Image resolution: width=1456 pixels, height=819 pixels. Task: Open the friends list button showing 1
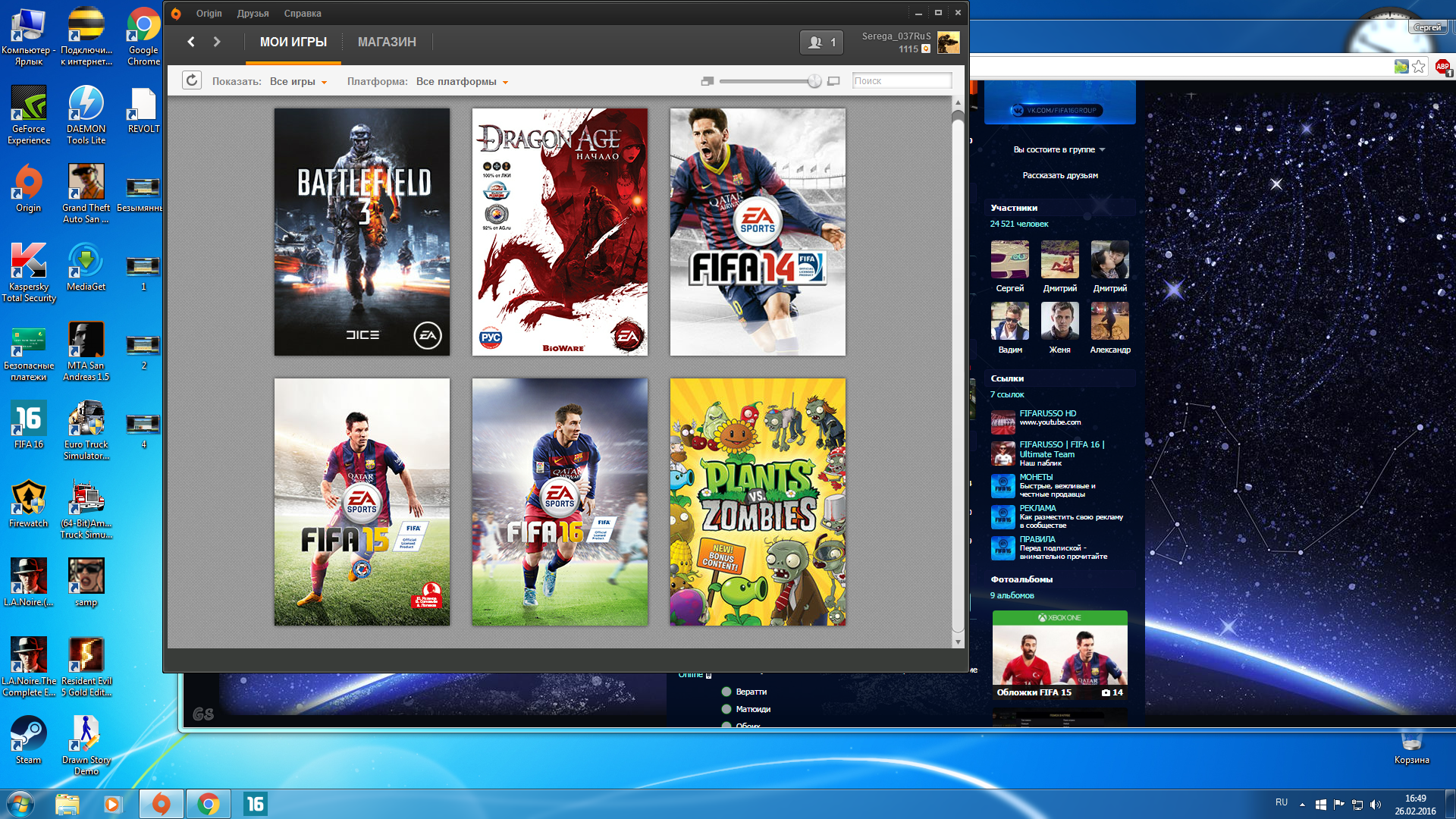tap(821, 42)
